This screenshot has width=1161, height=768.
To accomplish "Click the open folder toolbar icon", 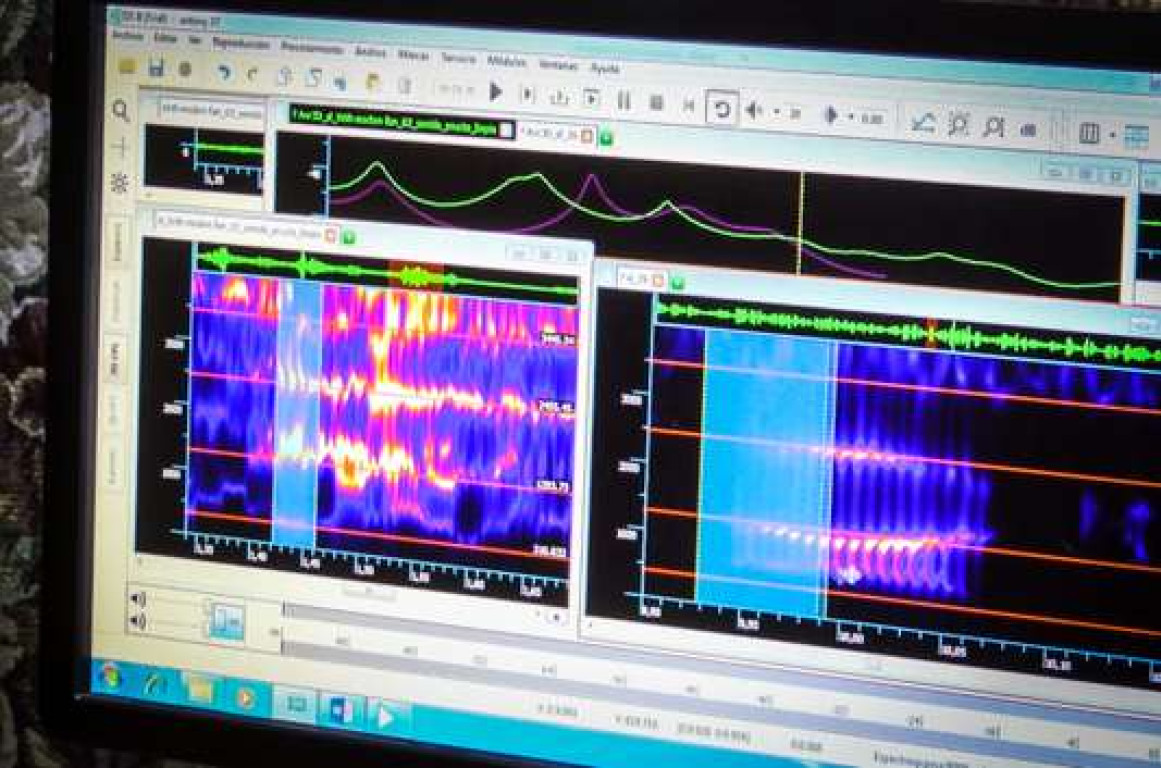I will (127, 67).
